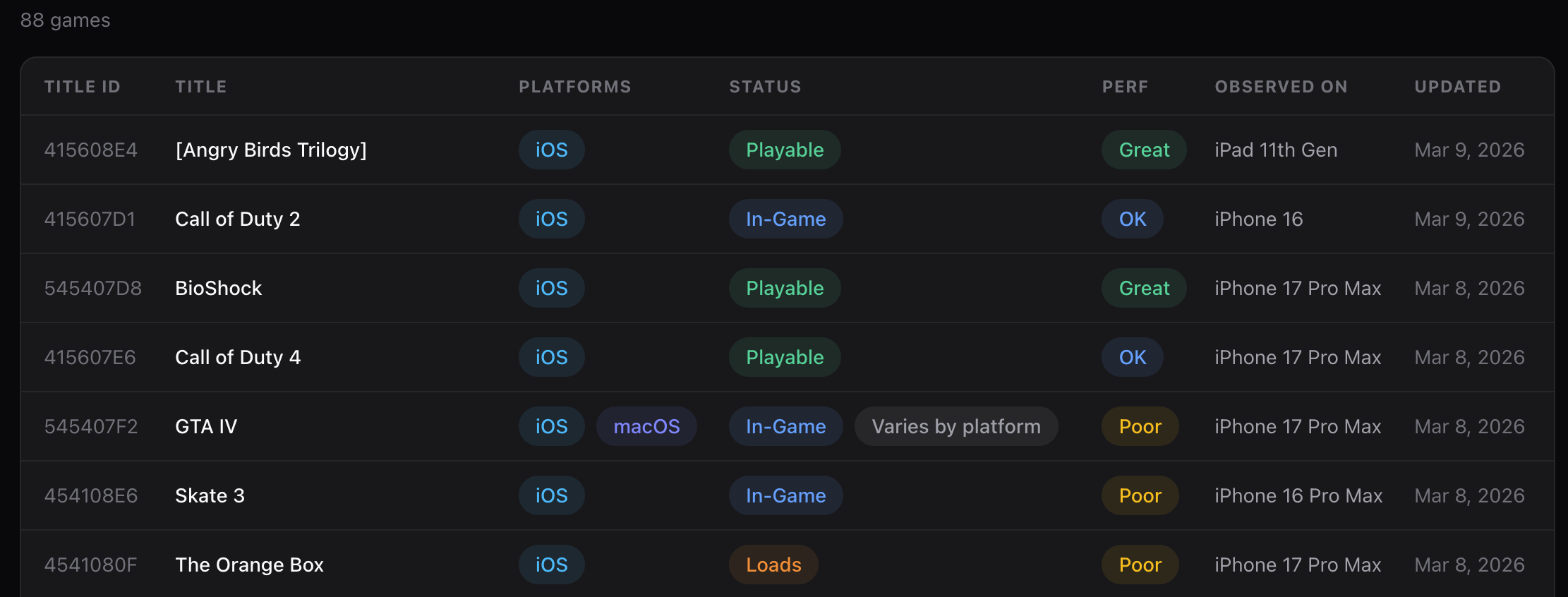The image size is (1568, 597).
Task: Select the Skate 3 game title
Action: click(x=210, y=495)
